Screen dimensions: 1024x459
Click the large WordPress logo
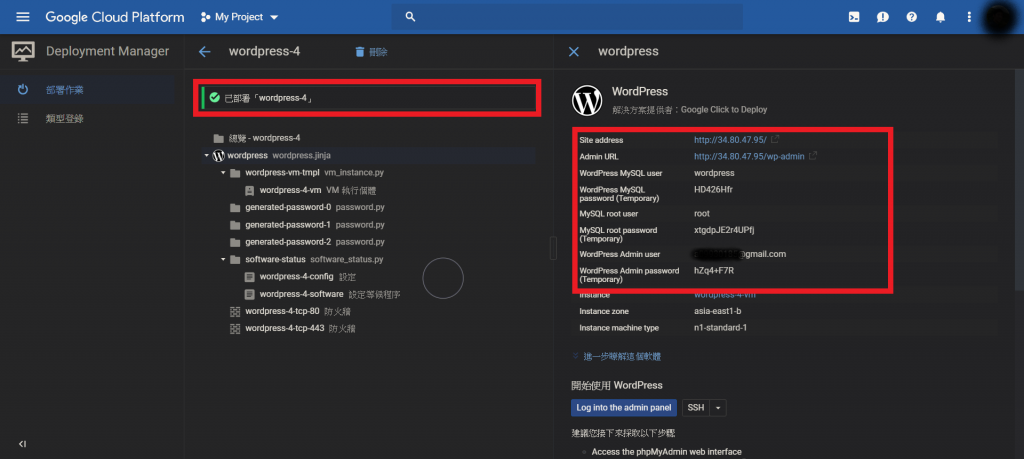coord(587,101)
